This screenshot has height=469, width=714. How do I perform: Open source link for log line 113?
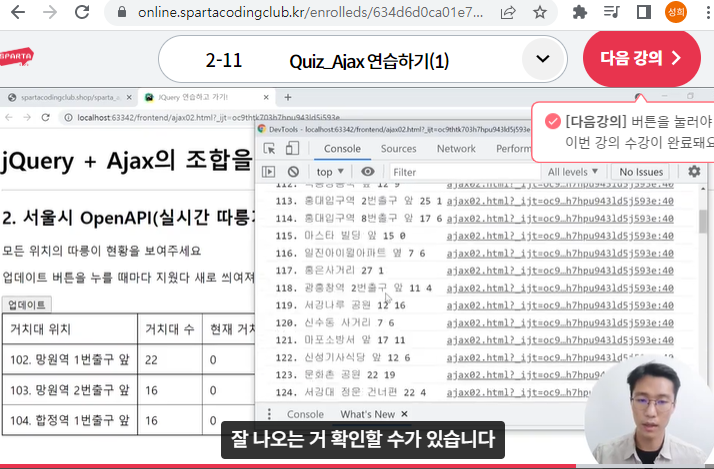pyautogui.click(x=560, y=201)
